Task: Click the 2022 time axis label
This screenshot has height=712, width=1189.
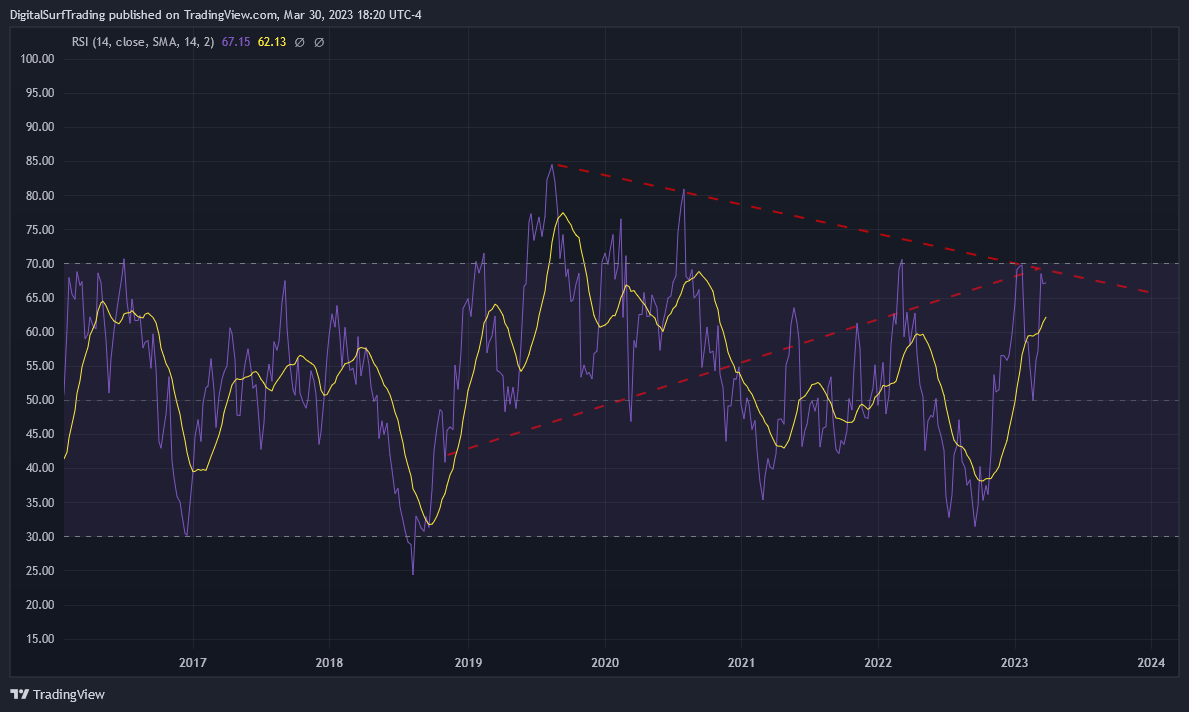Action: click(x=878, y=663)
